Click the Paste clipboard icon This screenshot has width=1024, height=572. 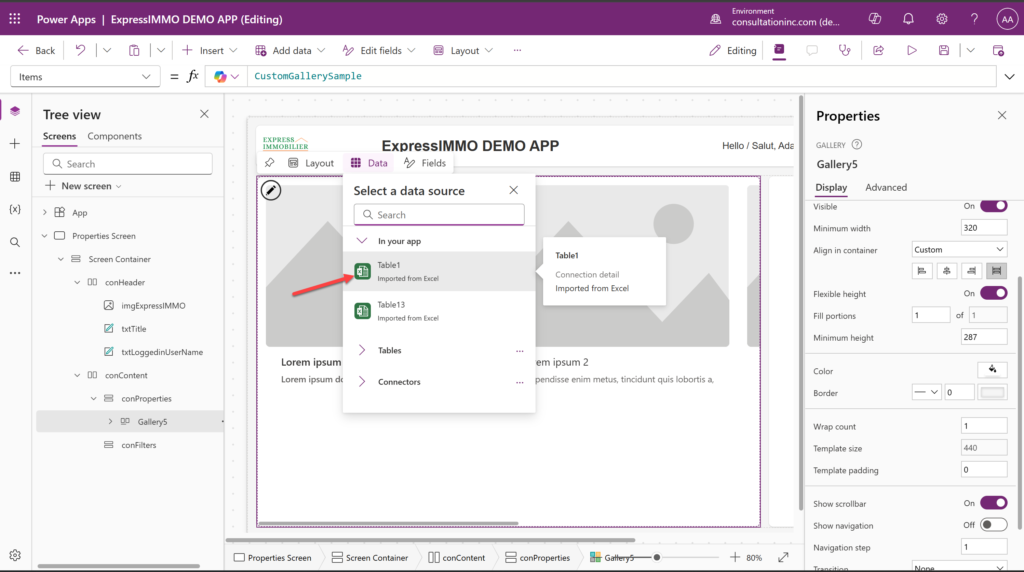pos(134,50)
